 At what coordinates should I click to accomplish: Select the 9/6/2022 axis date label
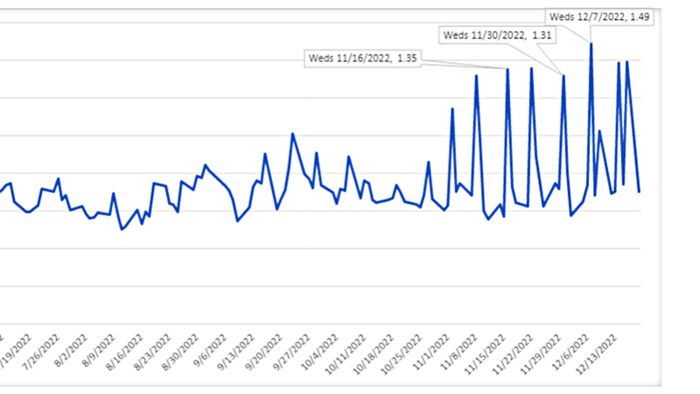[x=210, y=351]
